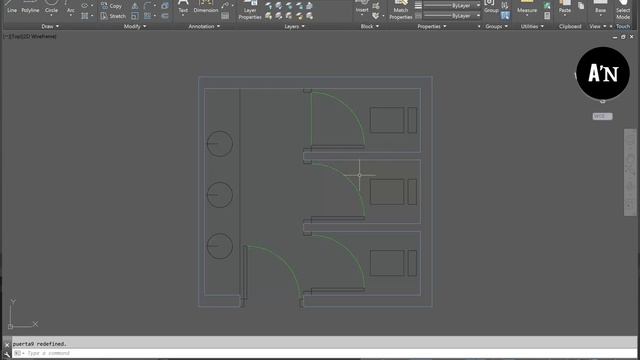640x360 pixels.
Task: Expand the Annotation panel dropdown
Action: click(x=204, y=27)
